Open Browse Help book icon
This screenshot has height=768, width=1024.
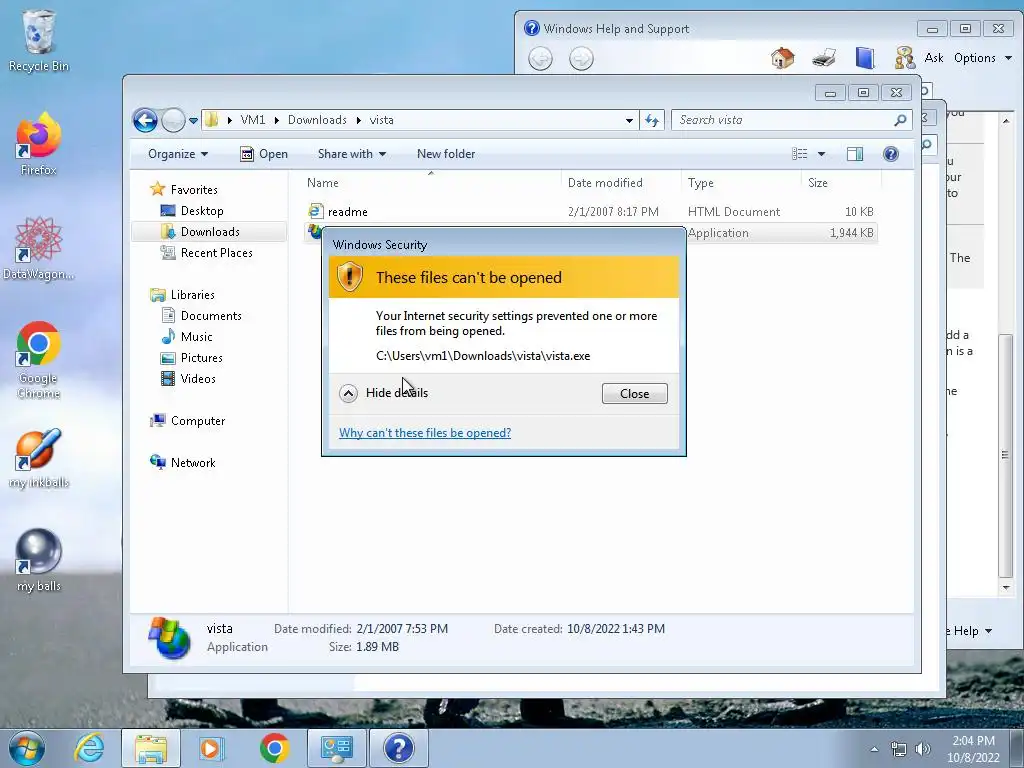[865, 58]
